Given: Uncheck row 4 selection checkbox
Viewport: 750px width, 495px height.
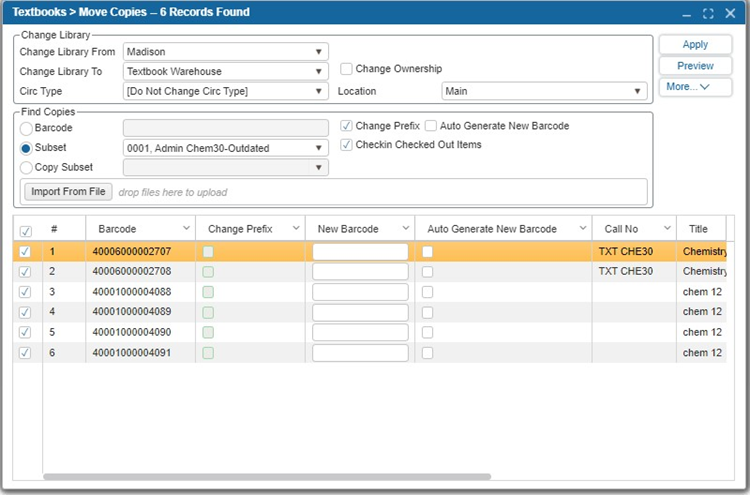Looking at the screenshot, I should pos(25,312).
